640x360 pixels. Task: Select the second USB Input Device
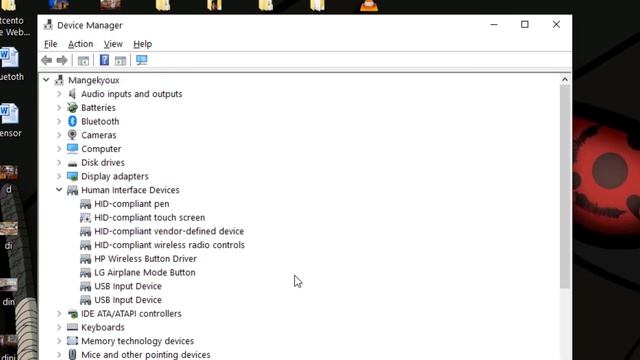(x=128, y=300)
